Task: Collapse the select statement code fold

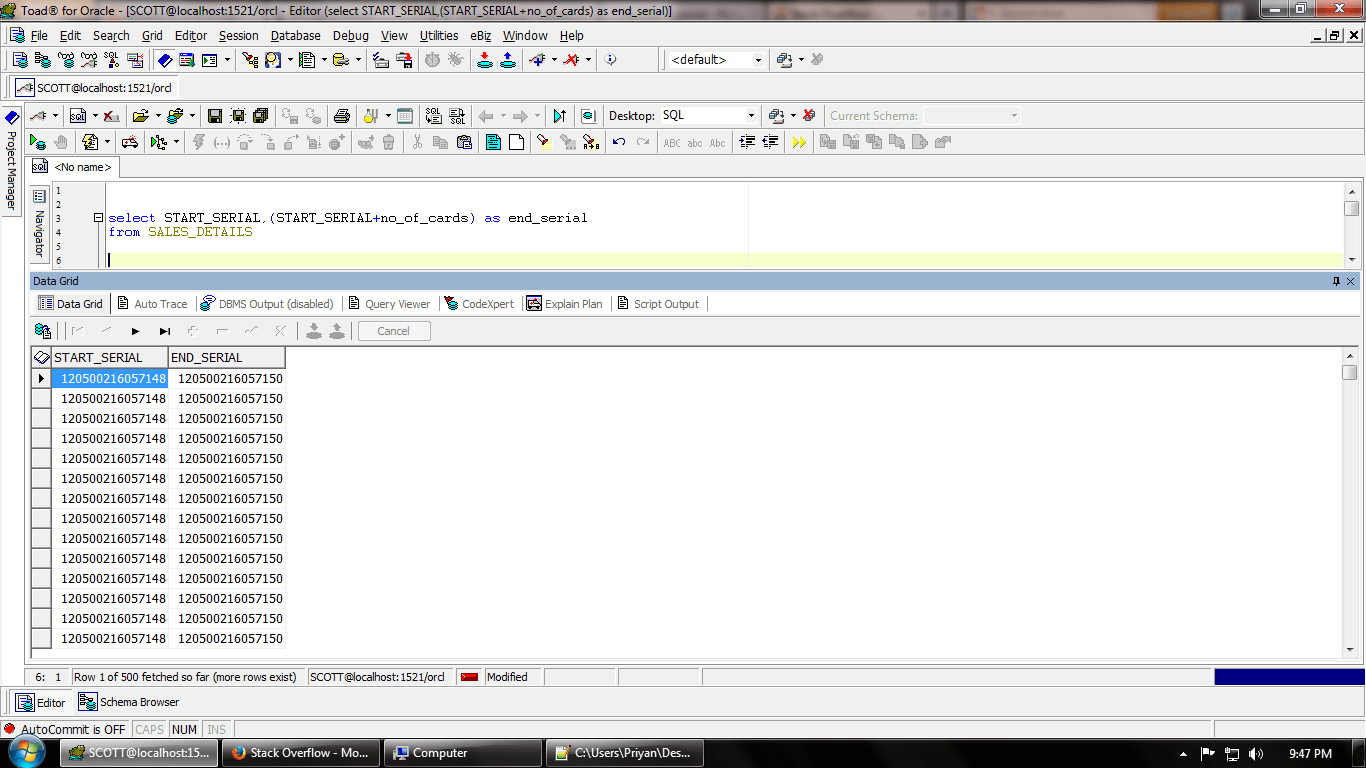Action: [x=98, y=218]
